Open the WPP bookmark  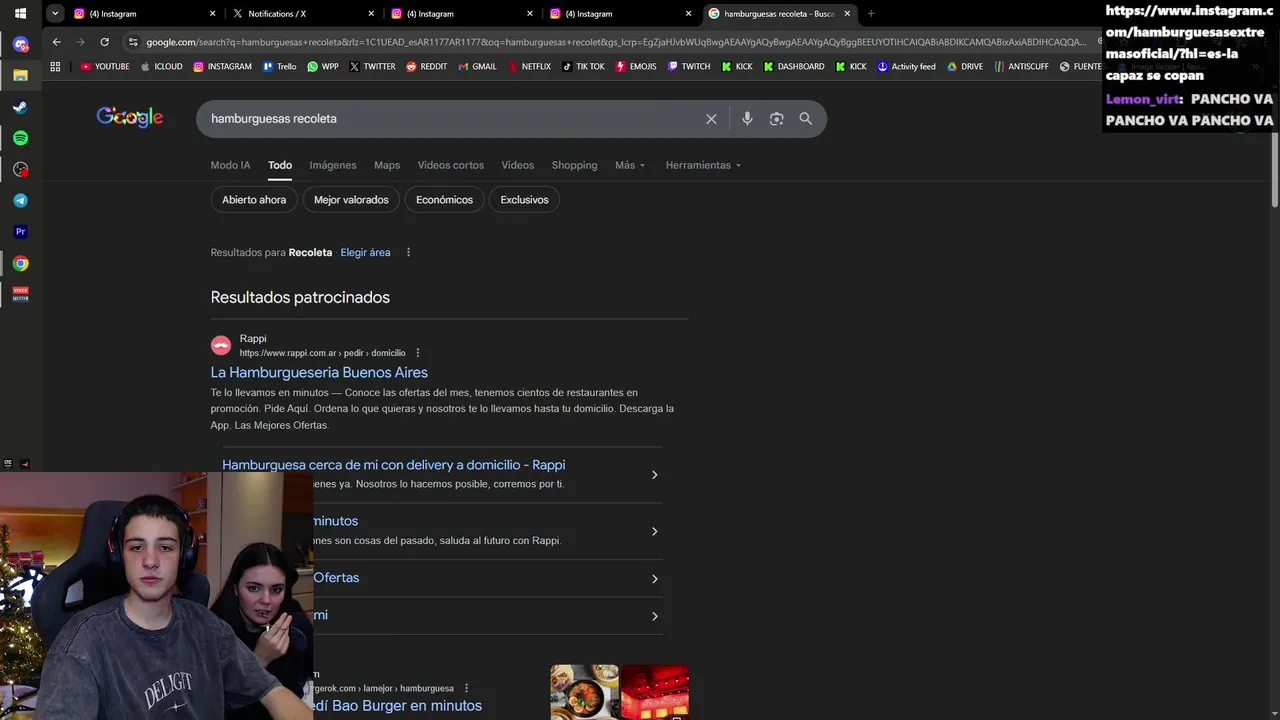click(x=323, y=67)
